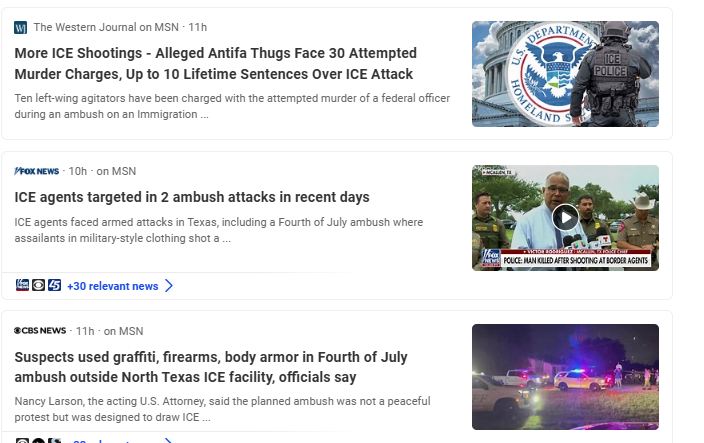
Task: Click the CBS News source logo
Action: coord(40,331)
